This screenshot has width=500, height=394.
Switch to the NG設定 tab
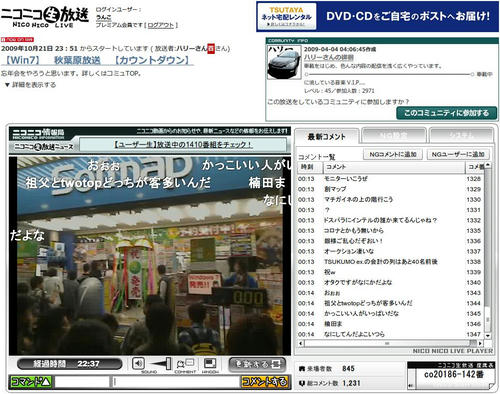393,135
